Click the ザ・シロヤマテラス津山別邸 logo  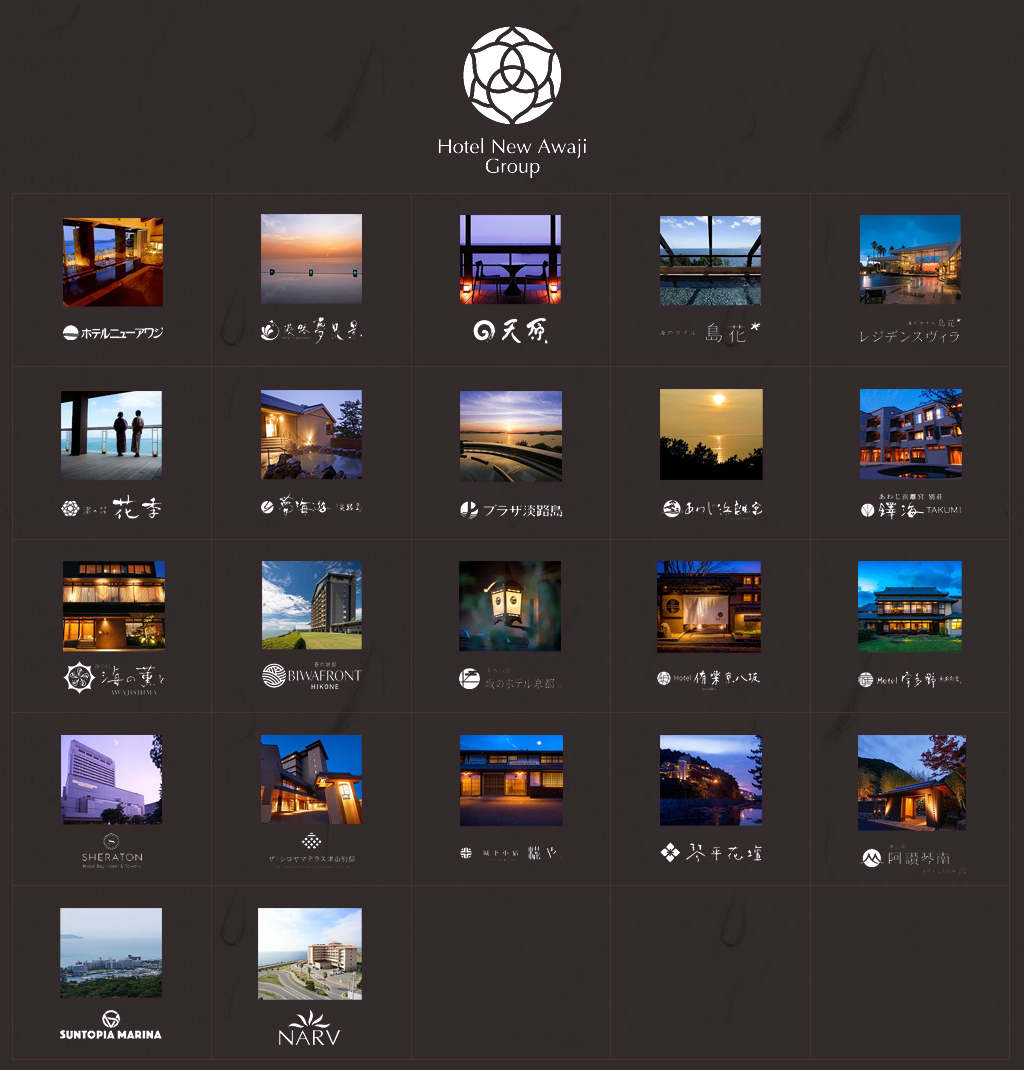pyautogui.click(x=312, y=848)
